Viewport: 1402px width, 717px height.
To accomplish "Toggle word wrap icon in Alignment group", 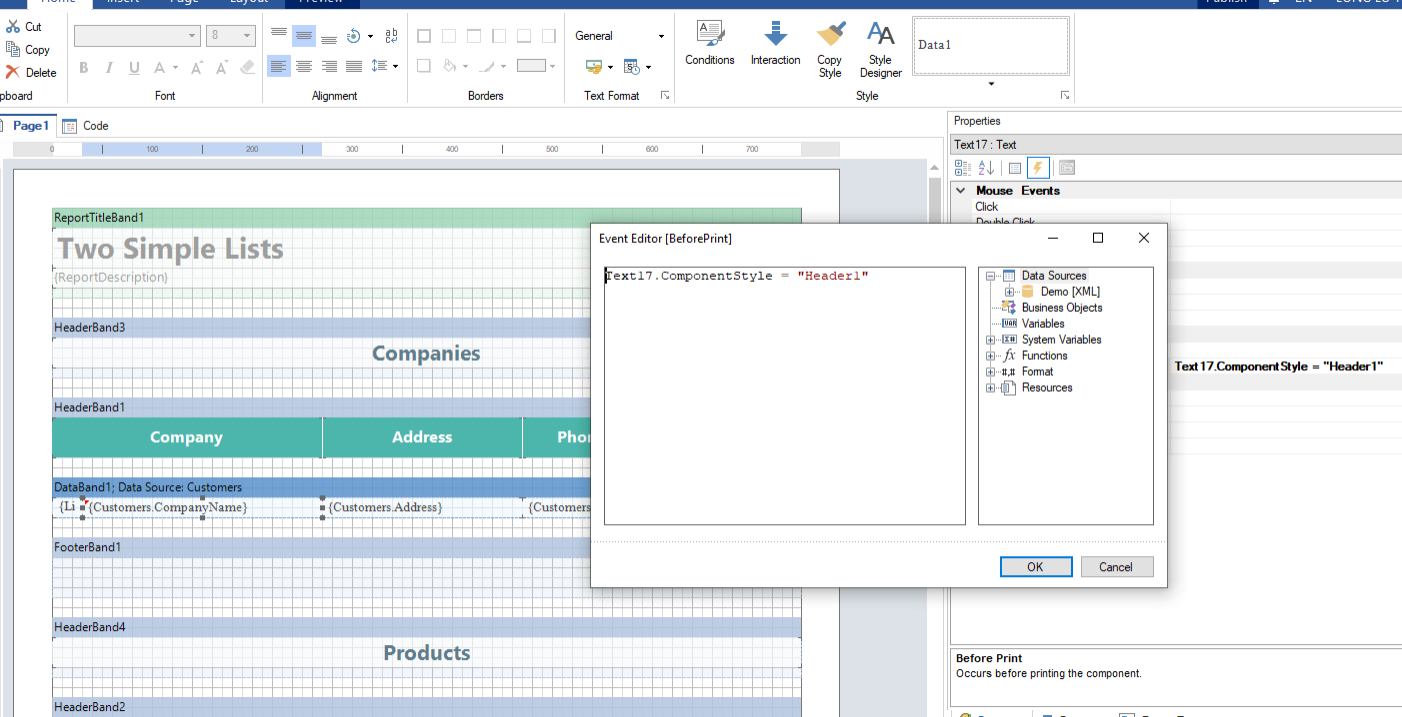I will (391, 36).
